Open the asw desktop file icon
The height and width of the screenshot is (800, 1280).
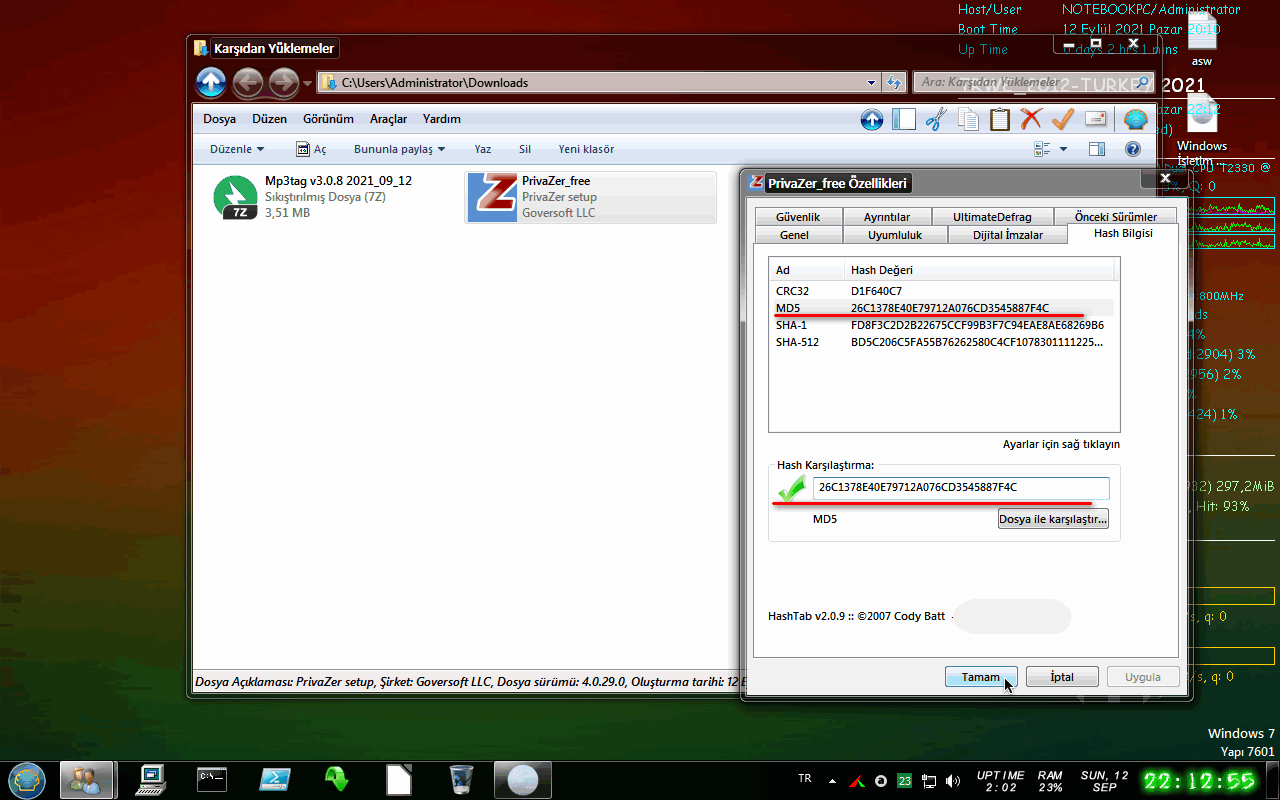[x=1202, y=38]
